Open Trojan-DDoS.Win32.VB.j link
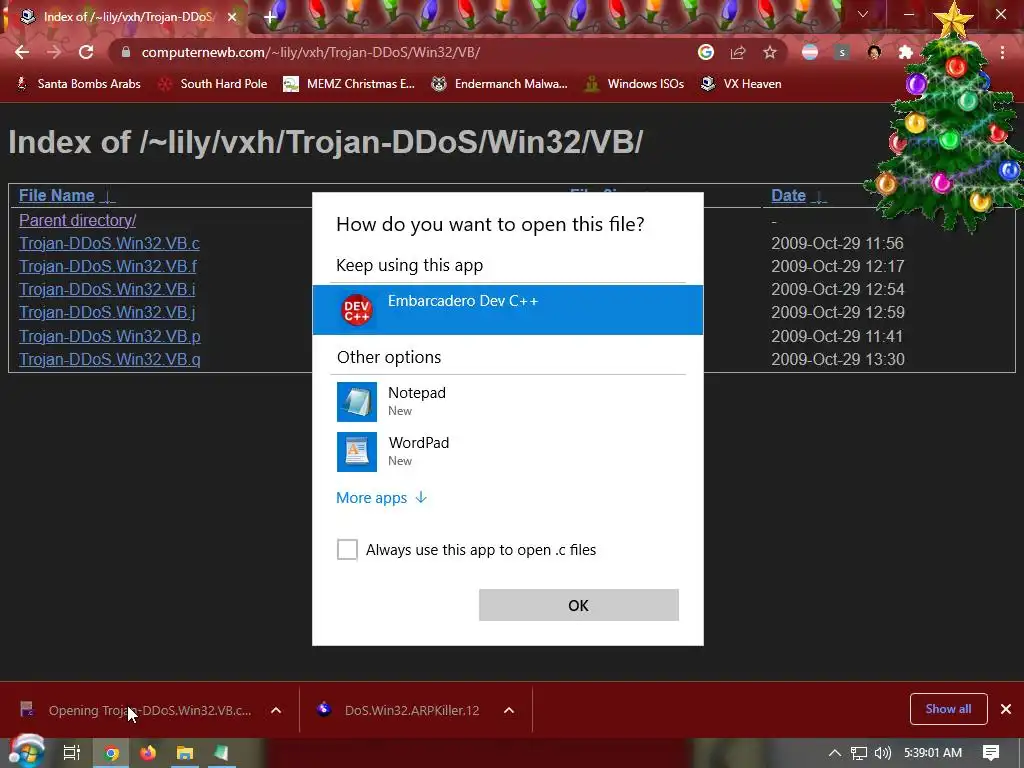This screenshot has height=768, width=1024. [x=107, y=312]
